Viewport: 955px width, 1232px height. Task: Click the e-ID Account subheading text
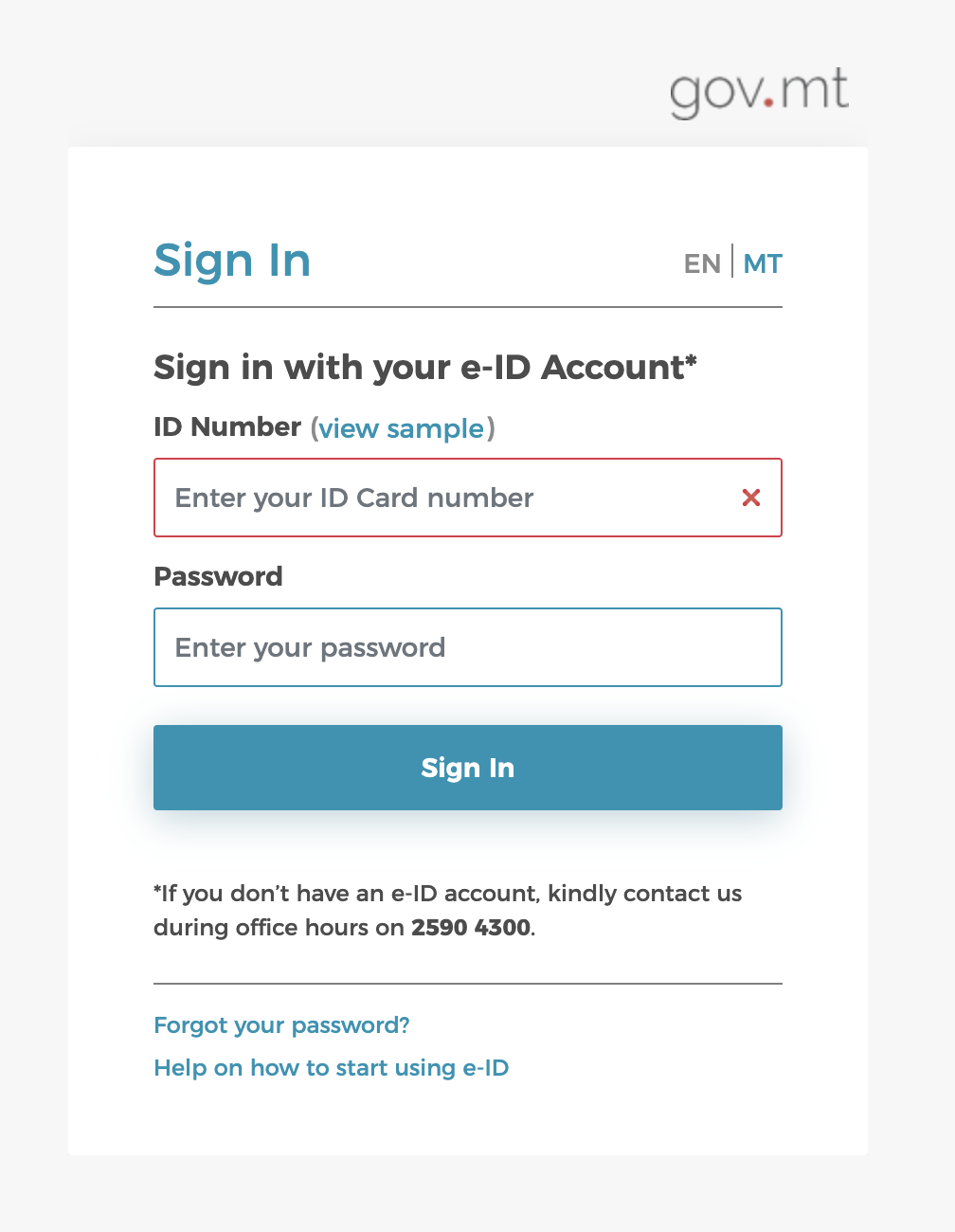417,368
